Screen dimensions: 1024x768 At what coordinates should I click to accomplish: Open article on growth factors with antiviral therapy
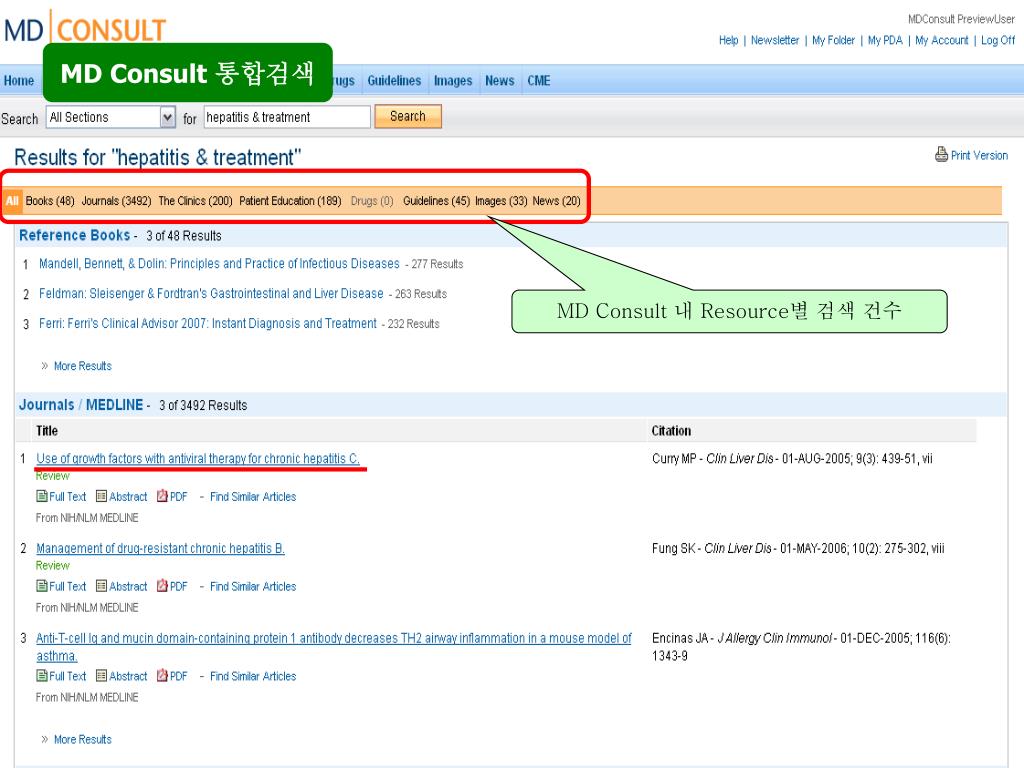tap(198, 458)
